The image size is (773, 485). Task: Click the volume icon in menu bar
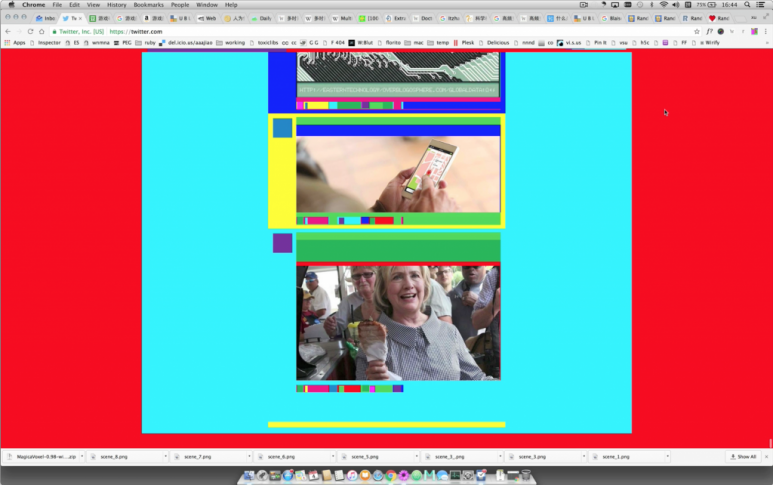coord(676,5)
